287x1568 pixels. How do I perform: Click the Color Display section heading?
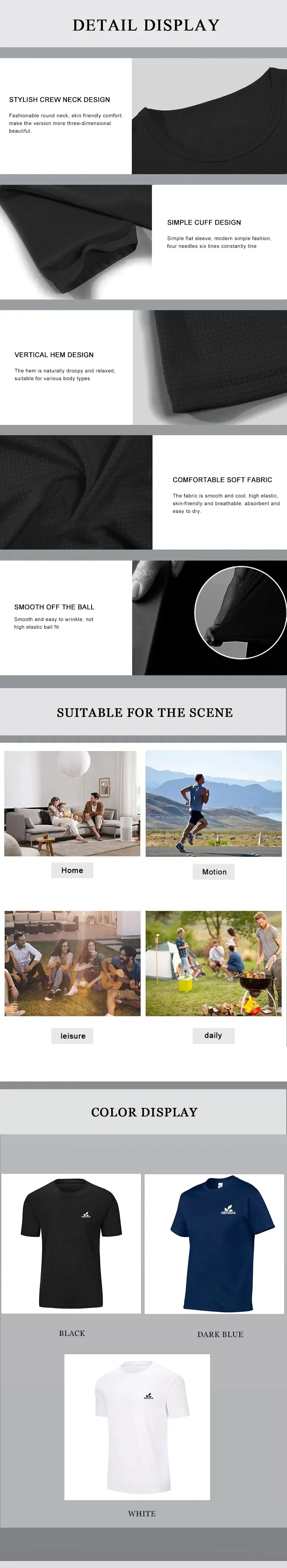click(144, 1112)
